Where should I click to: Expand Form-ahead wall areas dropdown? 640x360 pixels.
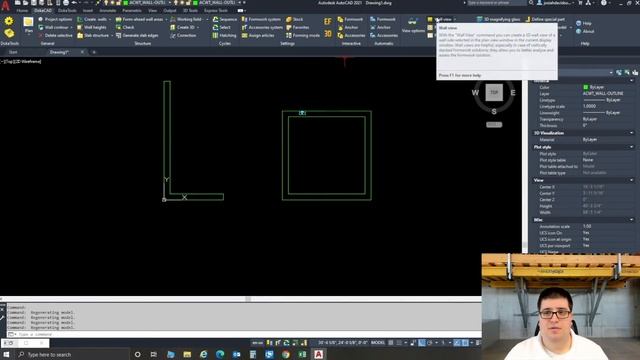click(166, 19)
